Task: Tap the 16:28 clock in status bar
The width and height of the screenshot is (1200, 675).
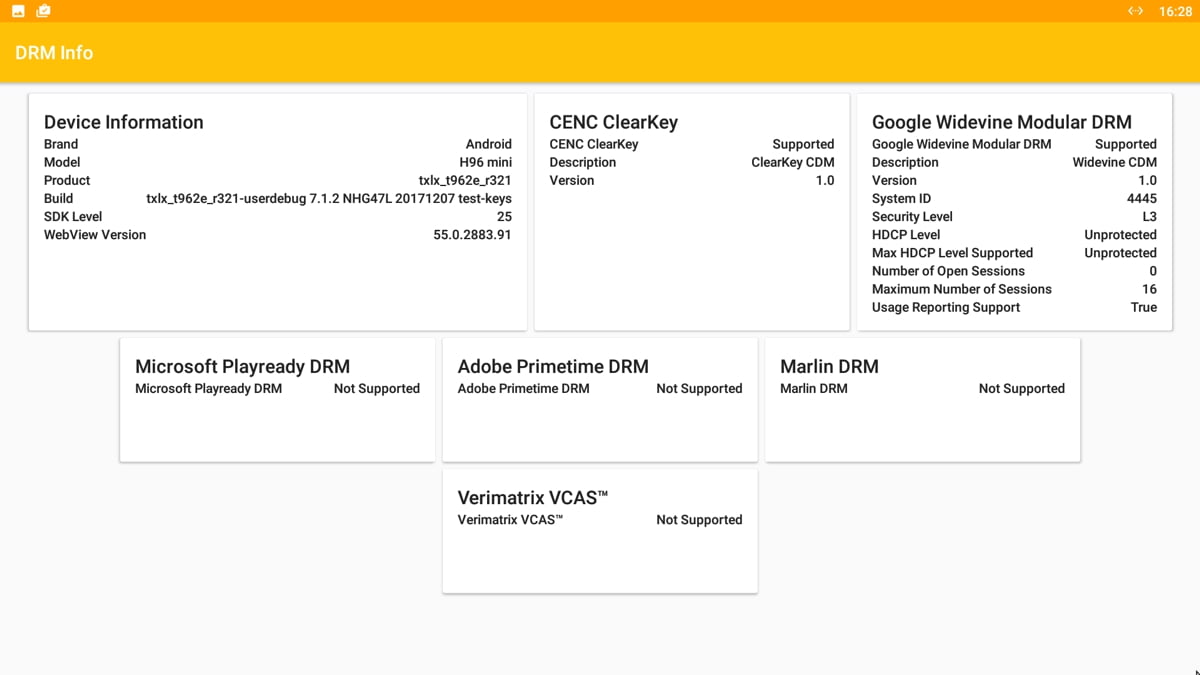Action: point(1175,11)
